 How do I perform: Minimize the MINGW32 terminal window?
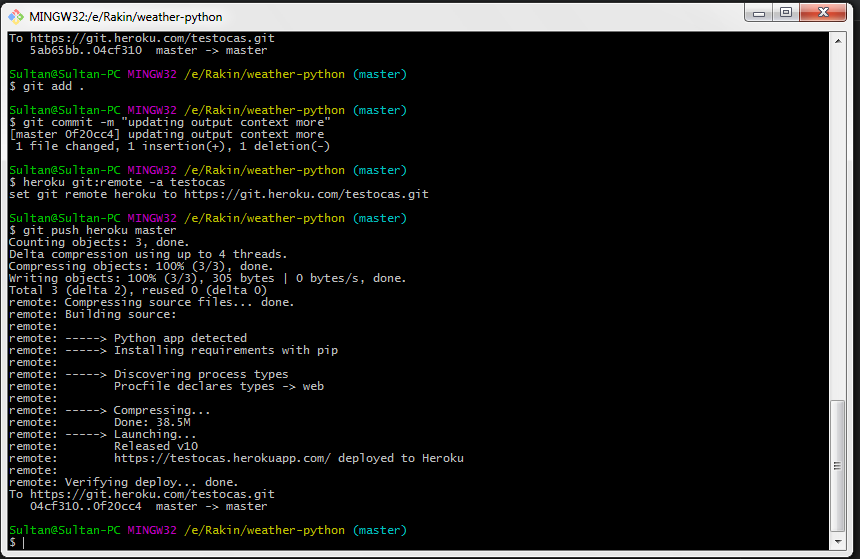759,13
